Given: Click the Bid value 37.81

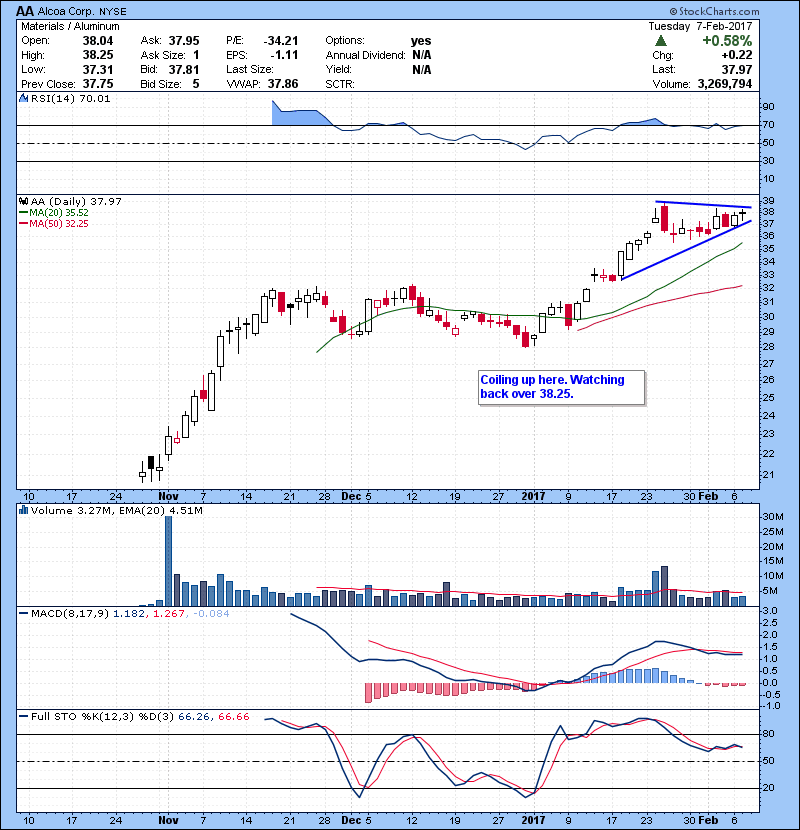Looking at the screenshot, I should coord(184,69).
